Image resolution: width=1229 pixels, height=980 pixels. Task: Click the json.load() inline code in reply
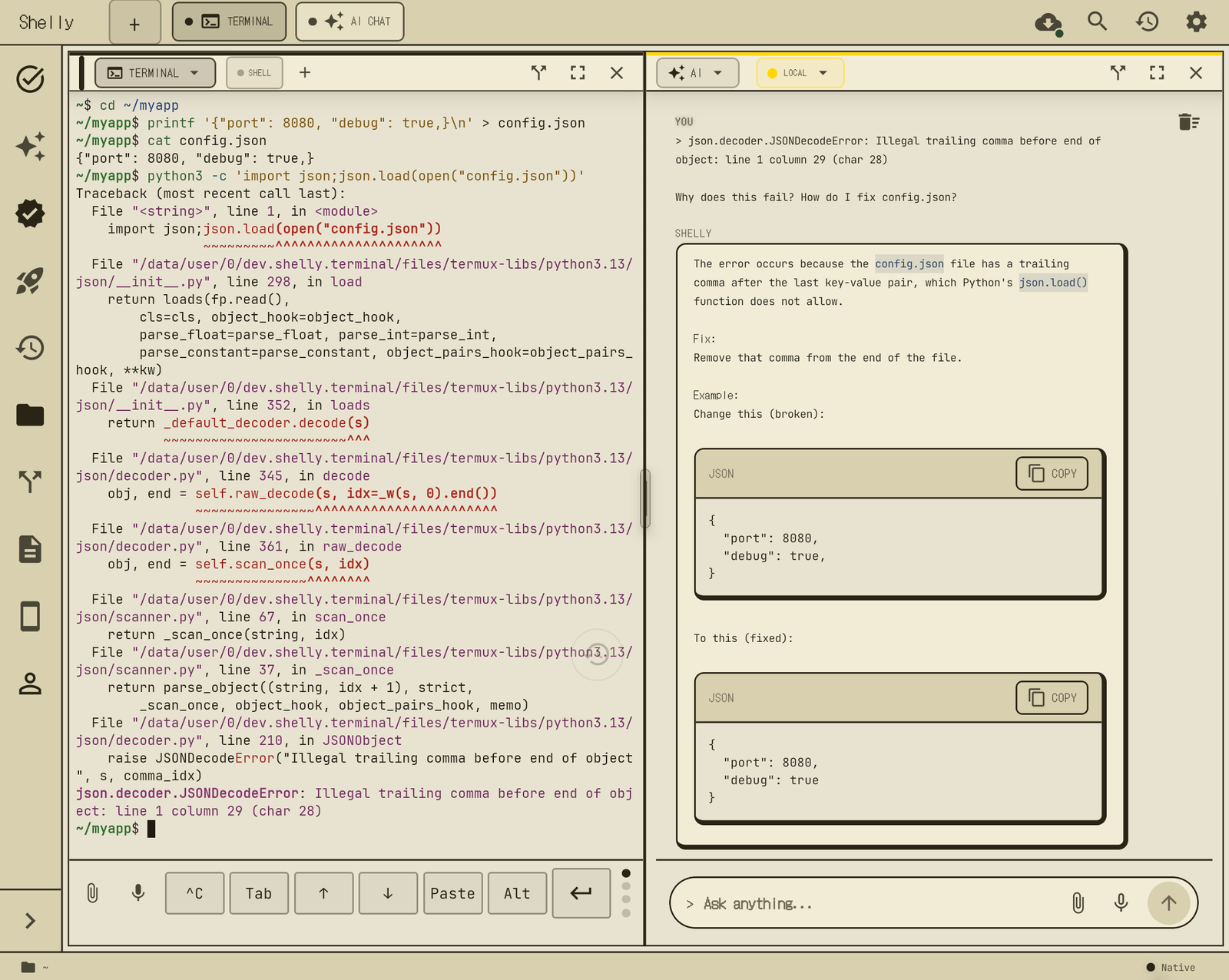[x=1053, y=283]
